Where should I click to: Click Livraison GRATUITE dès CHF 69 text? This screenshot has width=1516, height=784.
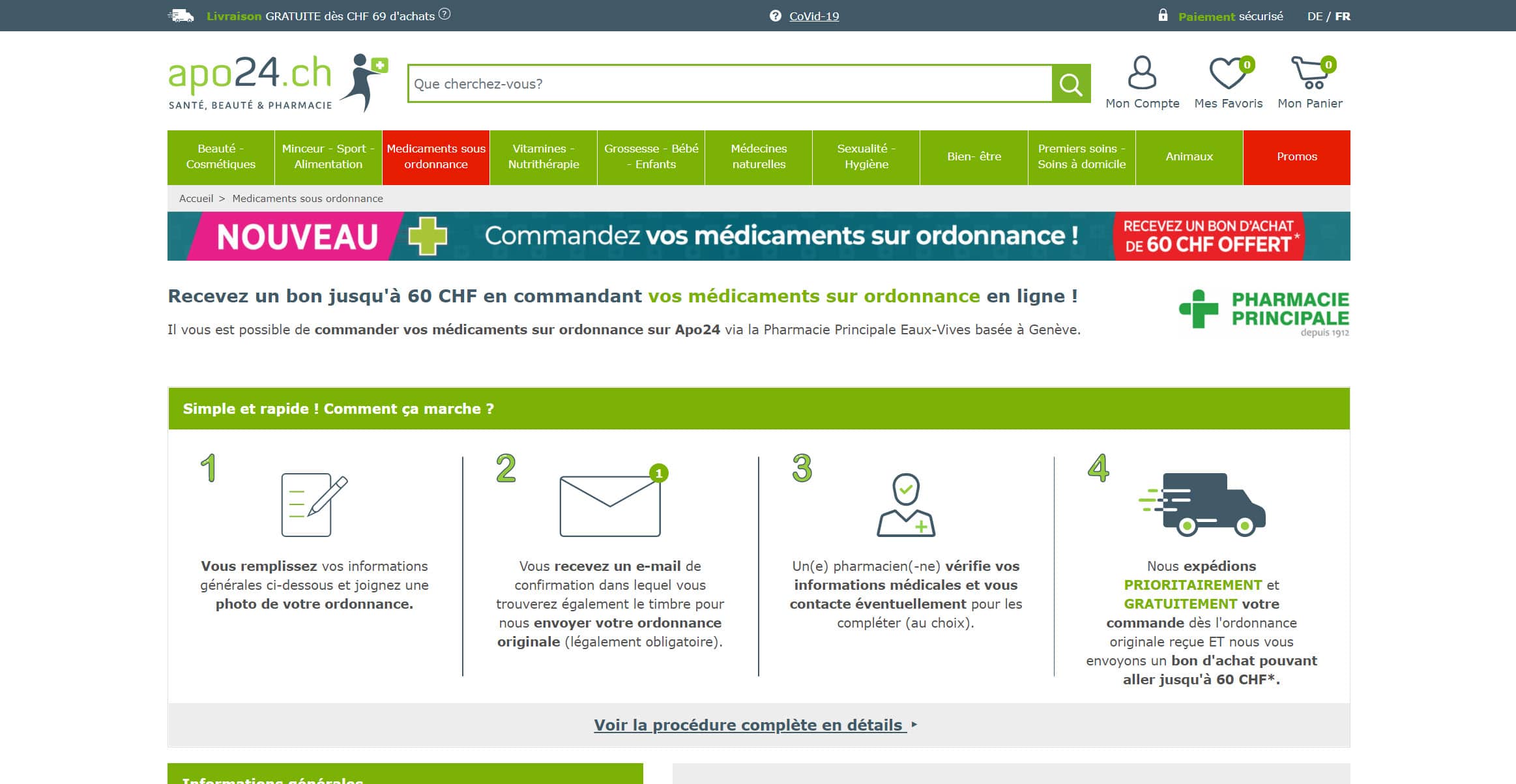(321, 16)
